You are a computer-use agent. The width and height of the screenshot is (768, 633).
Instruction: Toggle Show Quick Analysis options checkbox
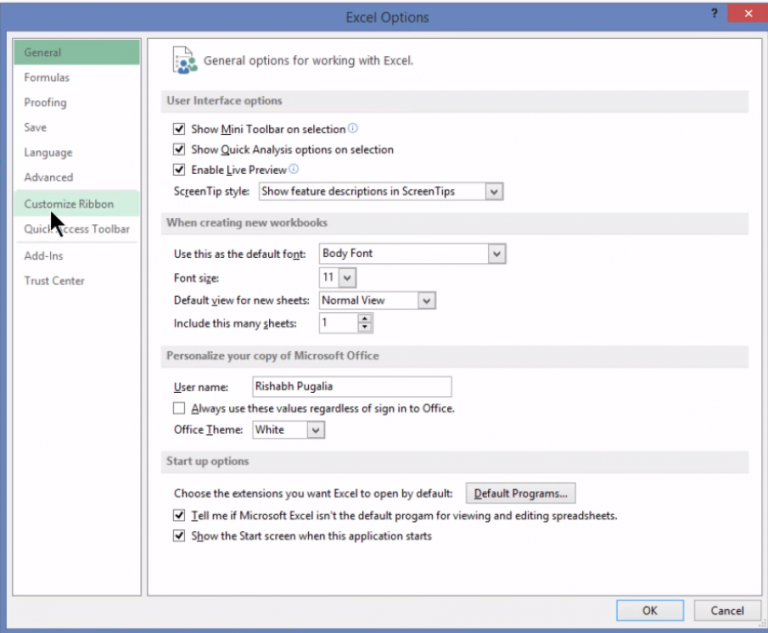click(180, 150)
